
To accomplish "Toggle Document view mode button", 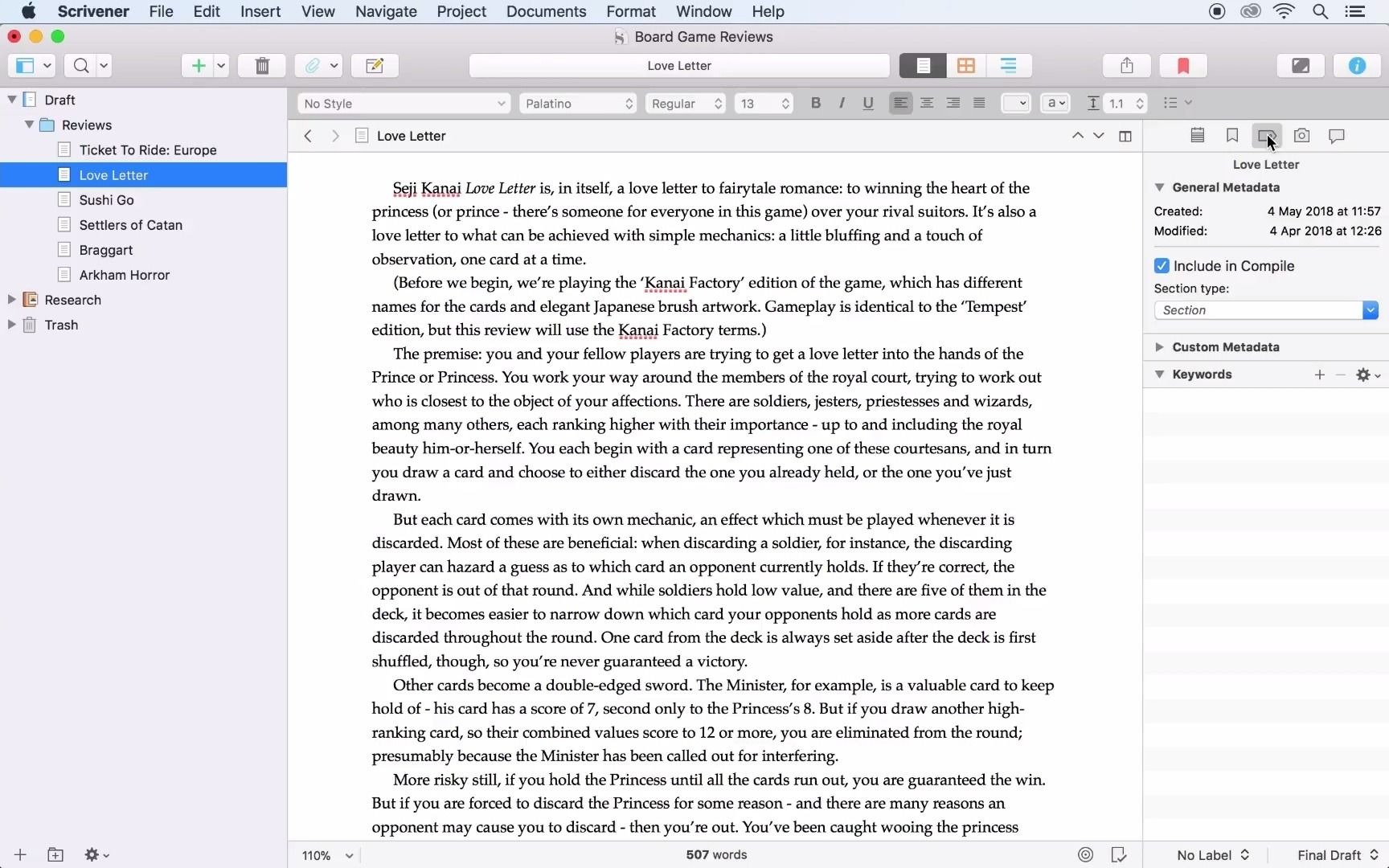I will tap(923, 66).
